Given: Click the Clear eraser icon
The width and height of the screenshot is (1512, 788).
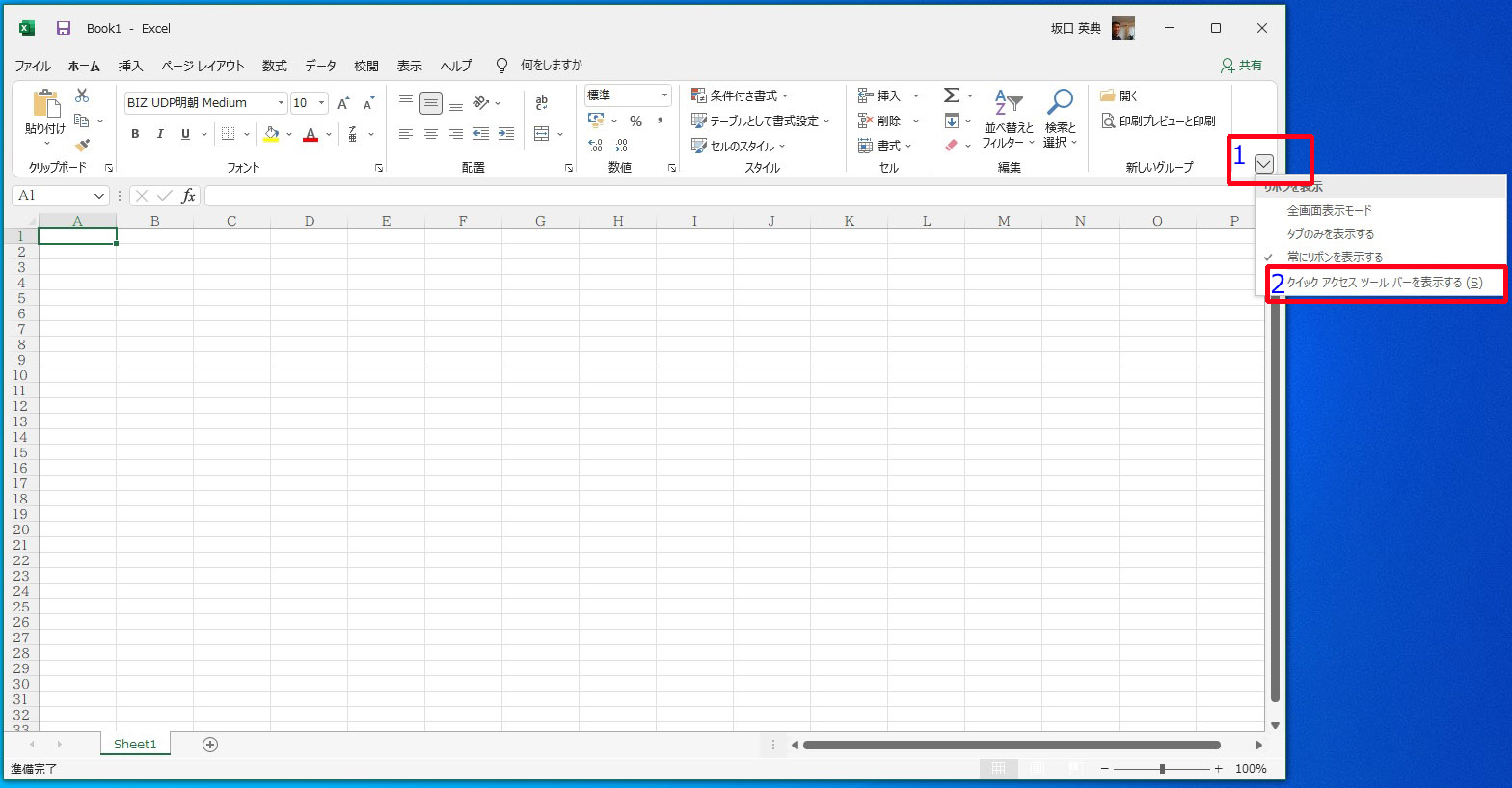Looking at the screenshot, I should (952, 146).
